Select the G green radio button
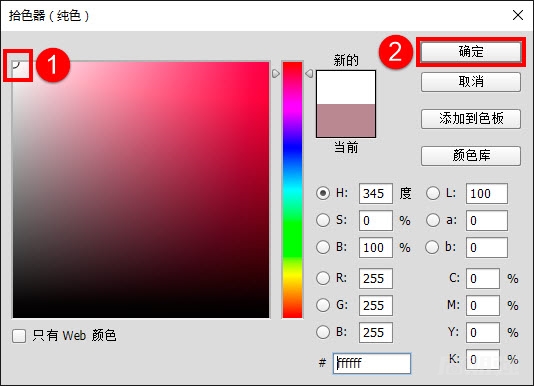The width and height of the screenshot is (534, 386). pyautogui.click(x=323, y=305)
